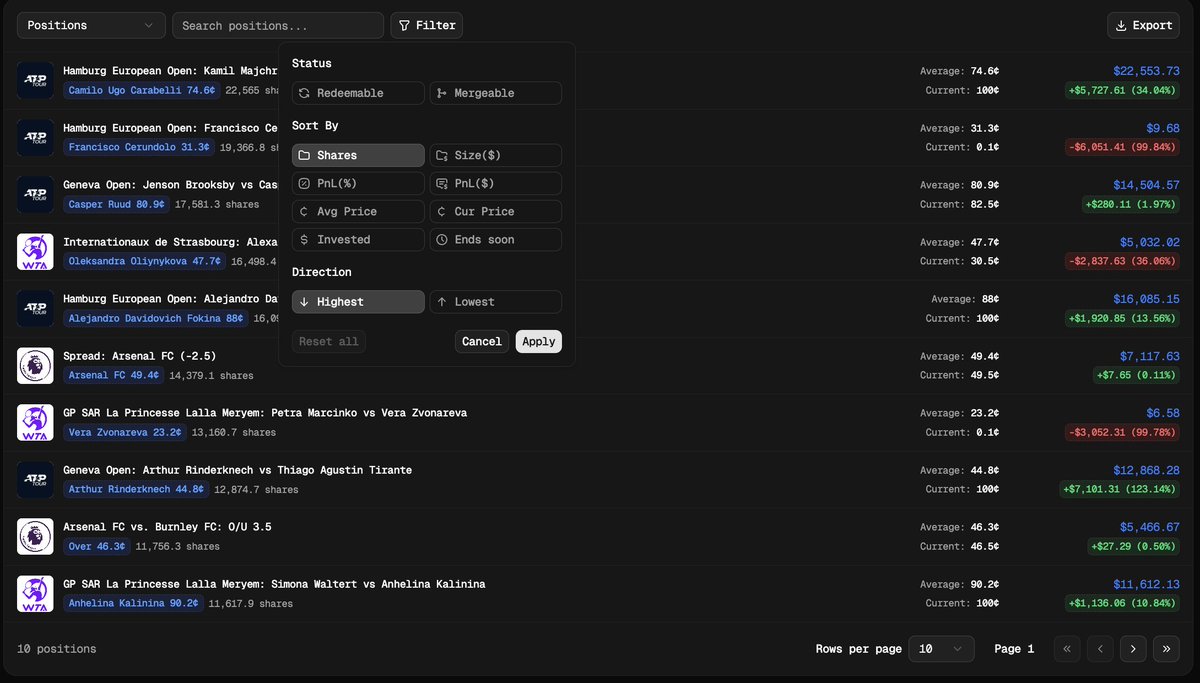Click the Vera Zvonareva 23.2¢ tag
This screenshot has height=683, width=1200.
coord(126,432)
